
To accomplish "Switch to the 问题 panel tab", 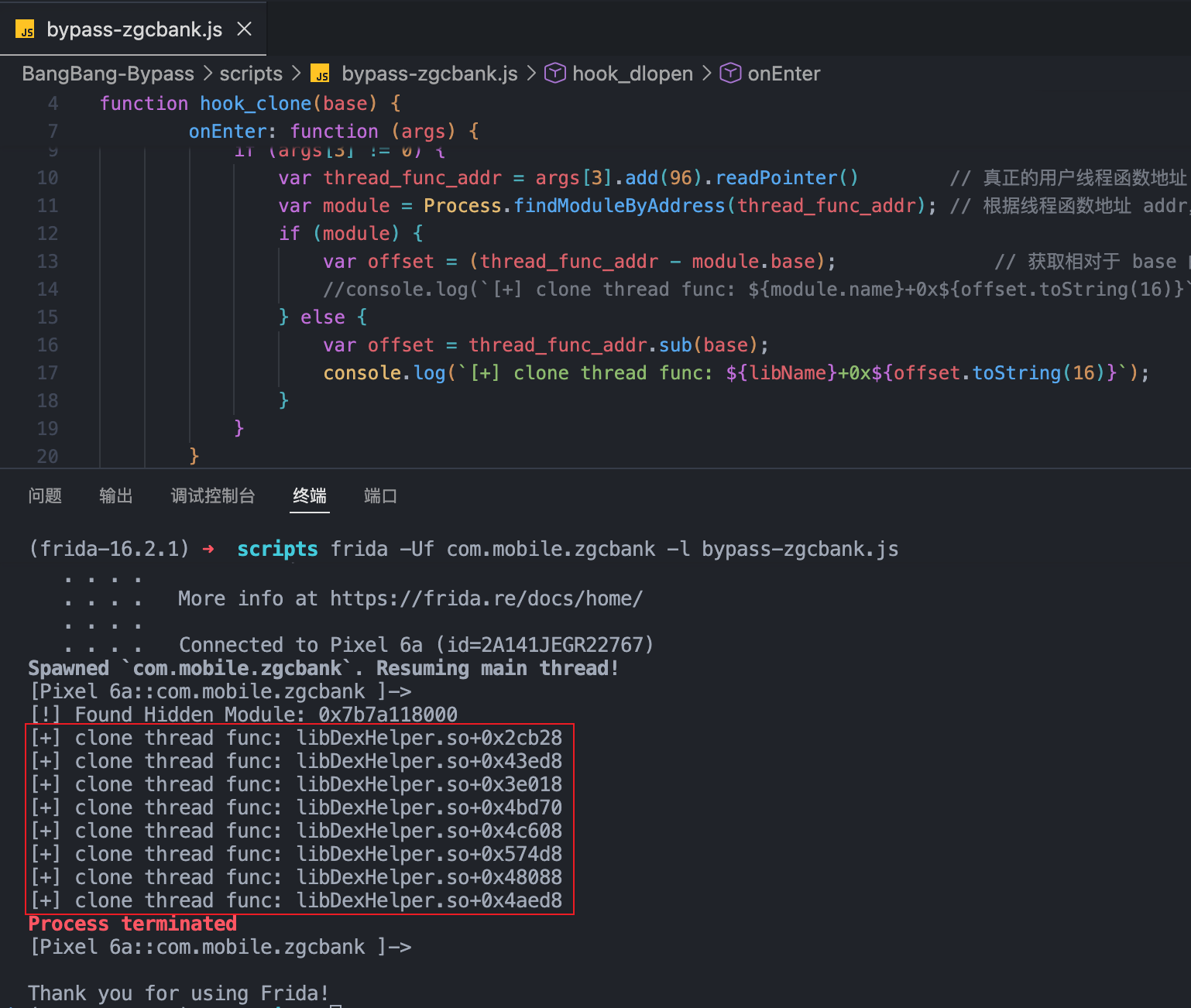I will pyautogui.click(x=45, y=496).
